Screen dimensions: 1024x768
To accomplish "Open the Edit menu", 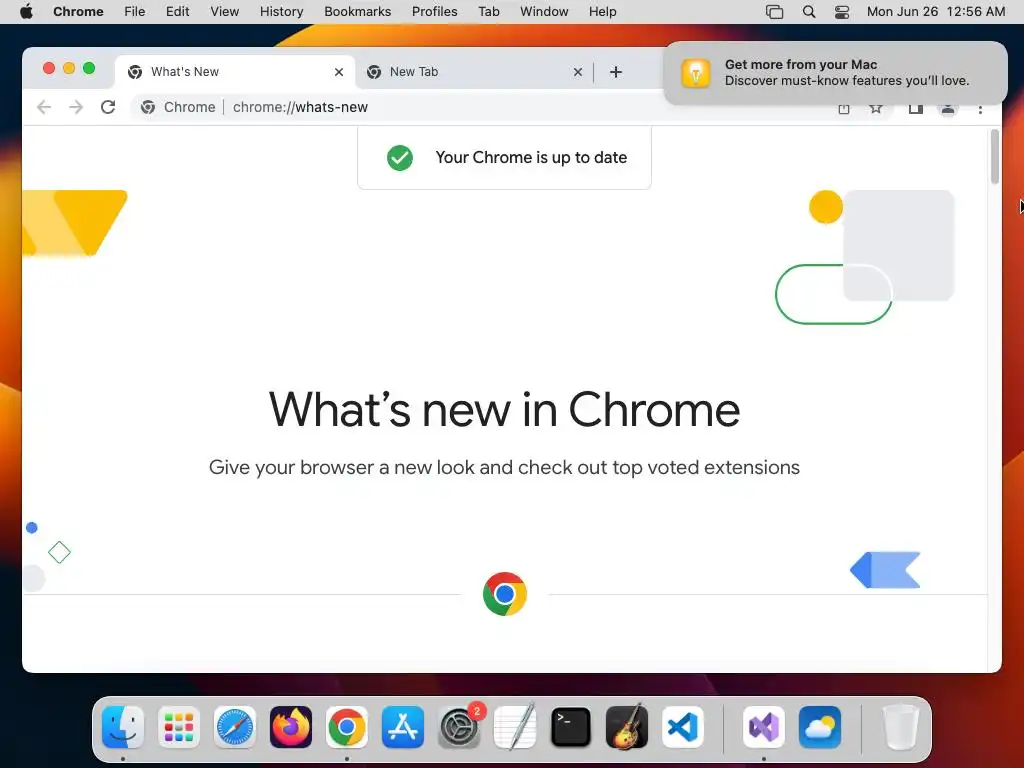I will coord(177,12).
